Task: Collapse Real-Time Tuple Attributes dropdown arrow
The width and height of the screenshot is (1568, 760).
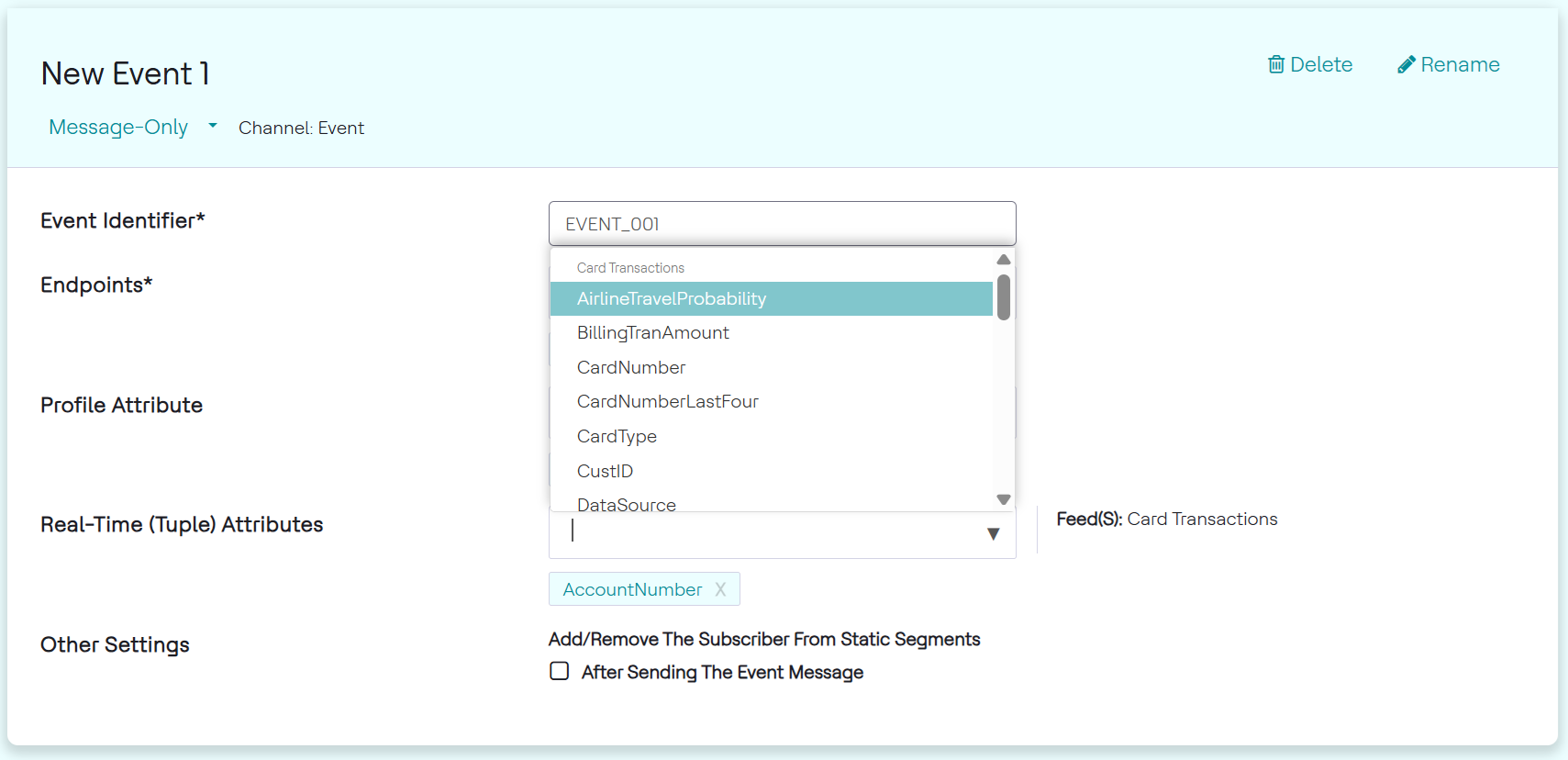Action: 993,534
